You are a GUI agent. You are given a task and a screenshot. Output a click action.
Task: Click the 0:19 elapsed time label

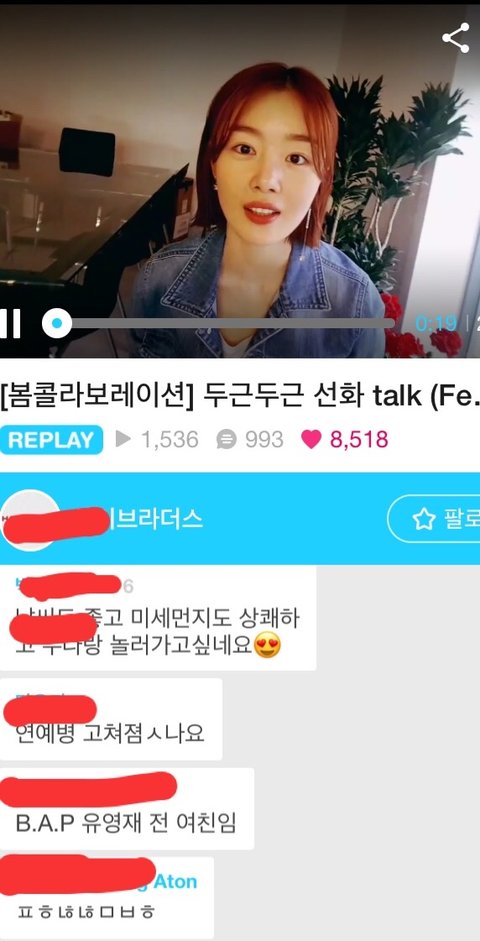(x=436, y=323)
